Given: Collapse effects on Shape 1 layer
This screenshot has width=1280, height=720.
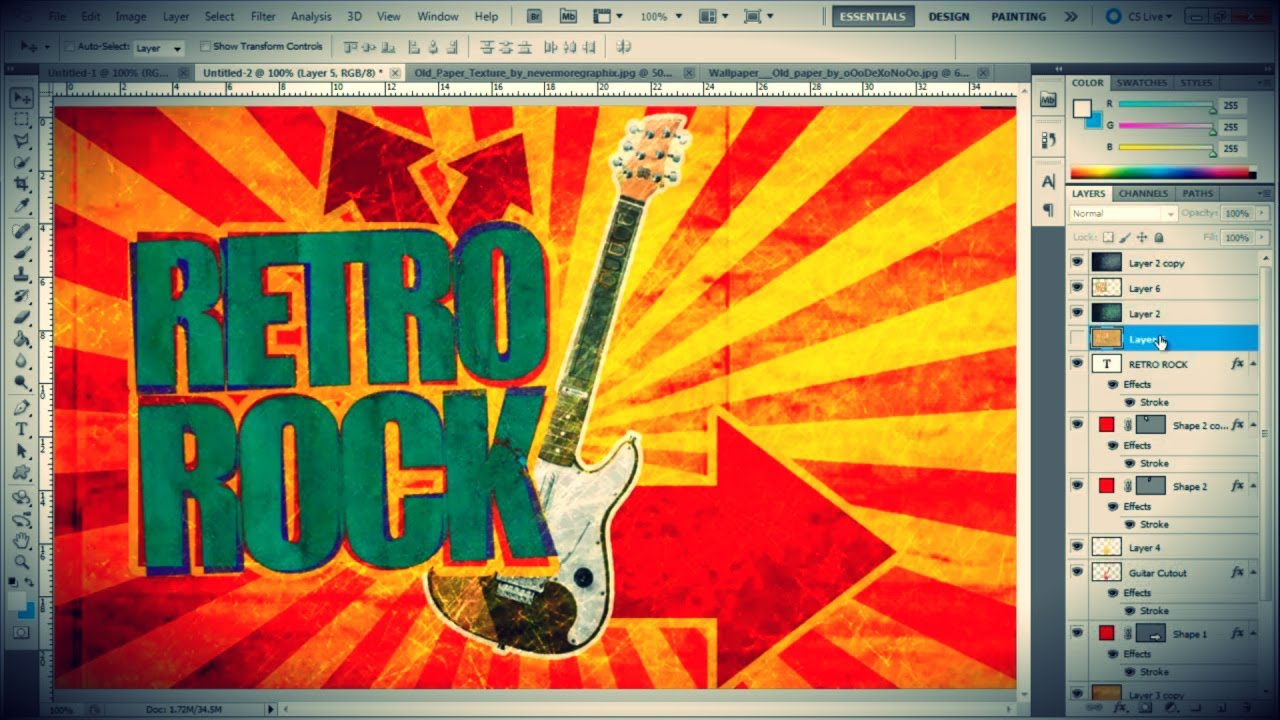Looking at the screenshot, I should (1253, 633).
